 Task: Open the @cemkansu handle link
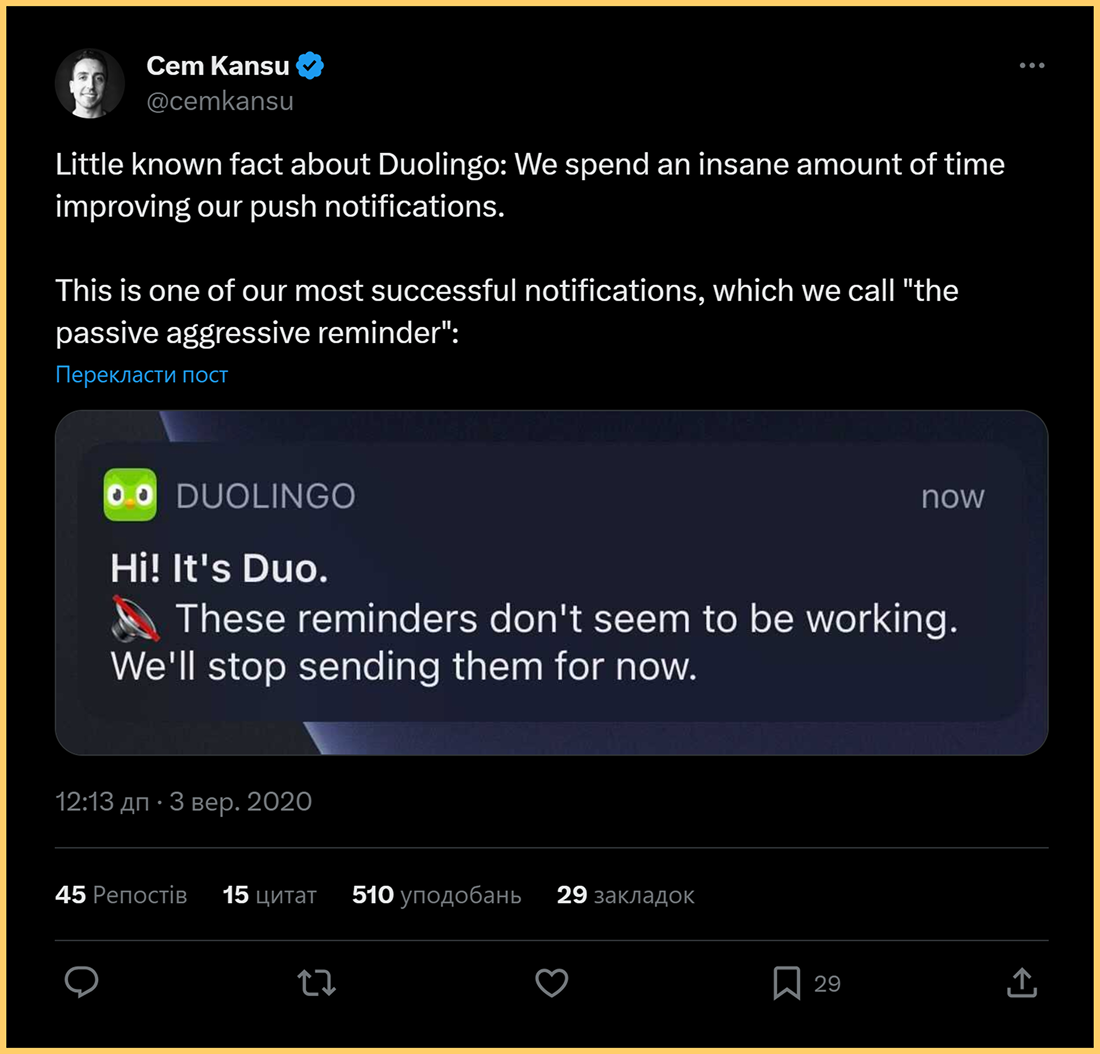click(x=220, y=101)
